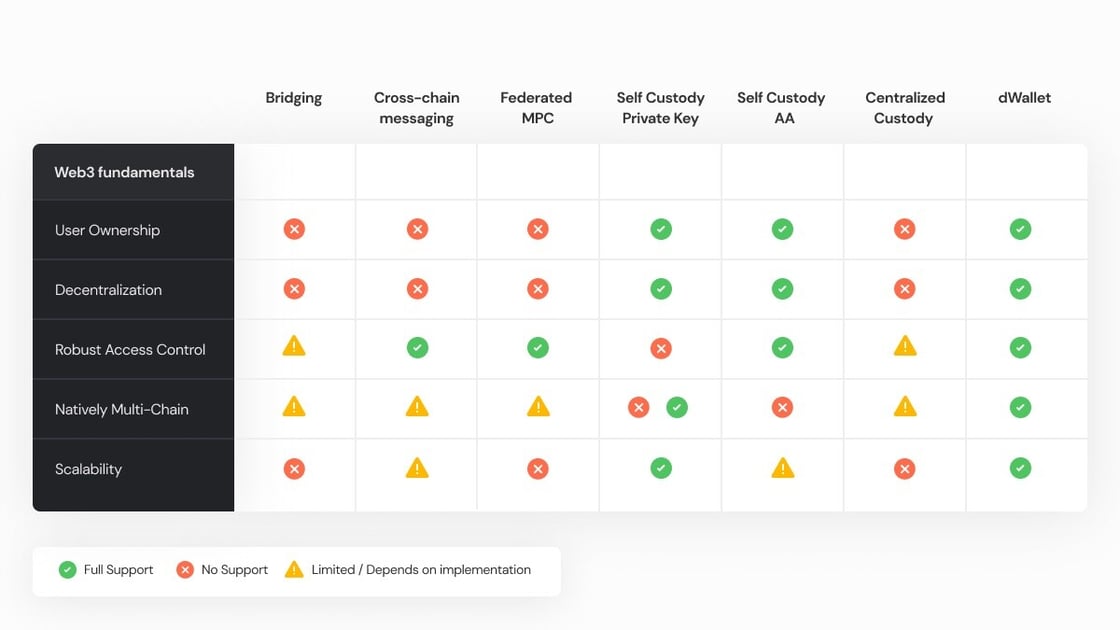This screenshot has height=630, width=1120.
Task: Click Self Custody AA Scalability warning icon
Action: (783, 467)
